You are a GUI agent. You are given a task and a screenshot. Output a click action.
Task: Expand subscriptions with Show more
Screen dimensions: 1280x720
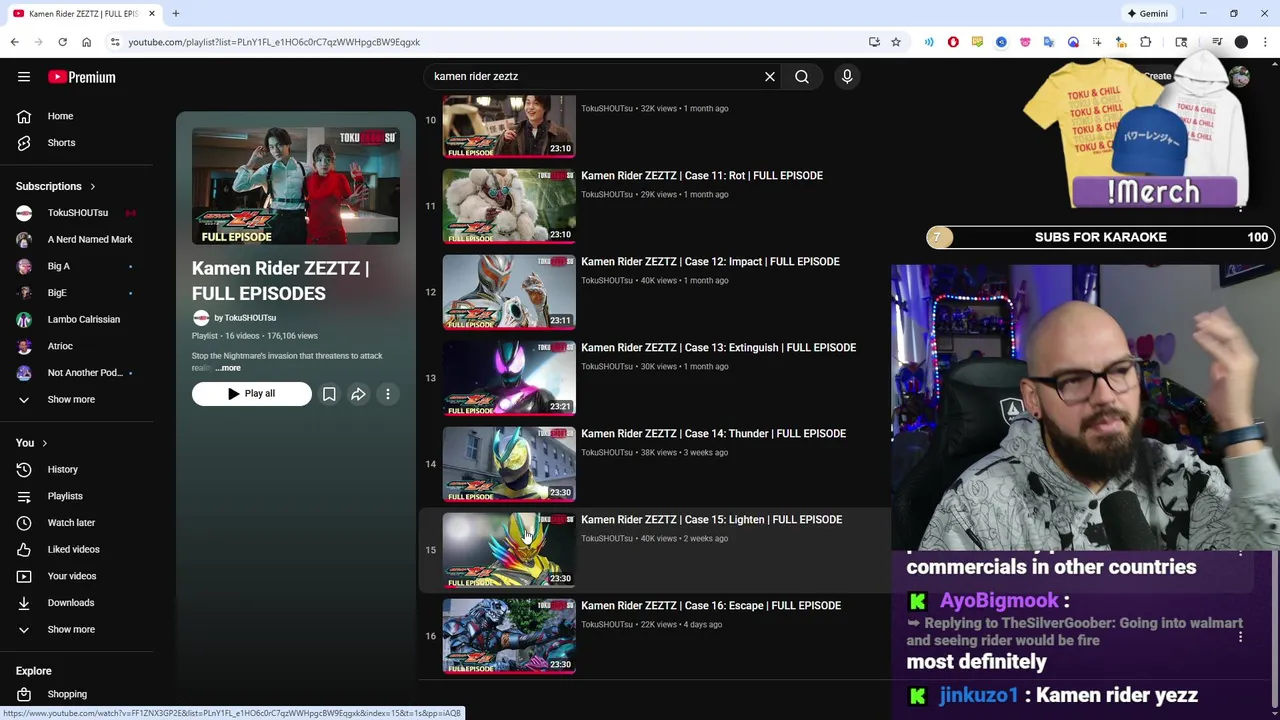[71, 399]
